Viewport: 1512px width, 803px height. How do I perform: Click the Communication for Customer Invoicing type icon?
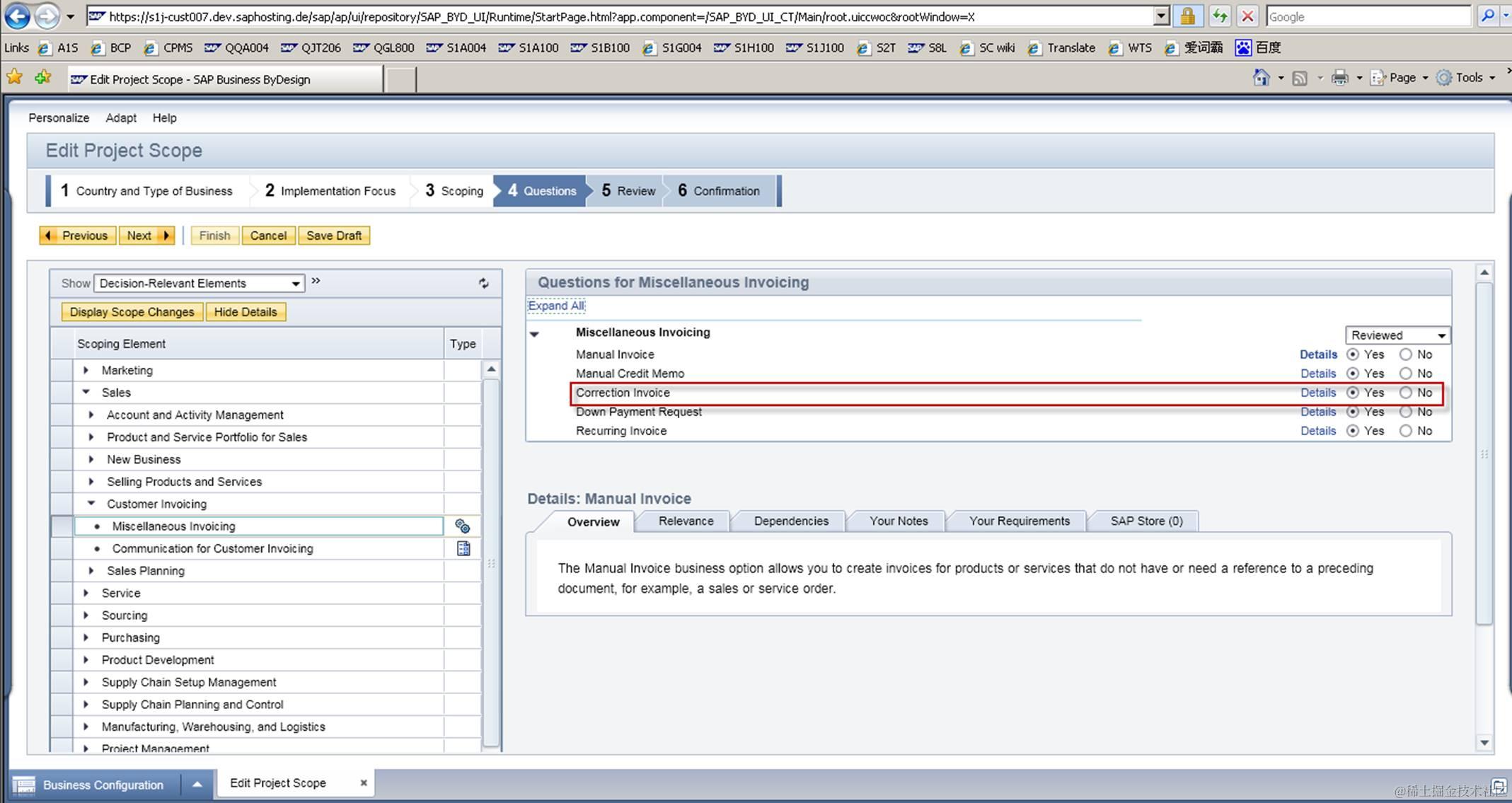[463, 548]
